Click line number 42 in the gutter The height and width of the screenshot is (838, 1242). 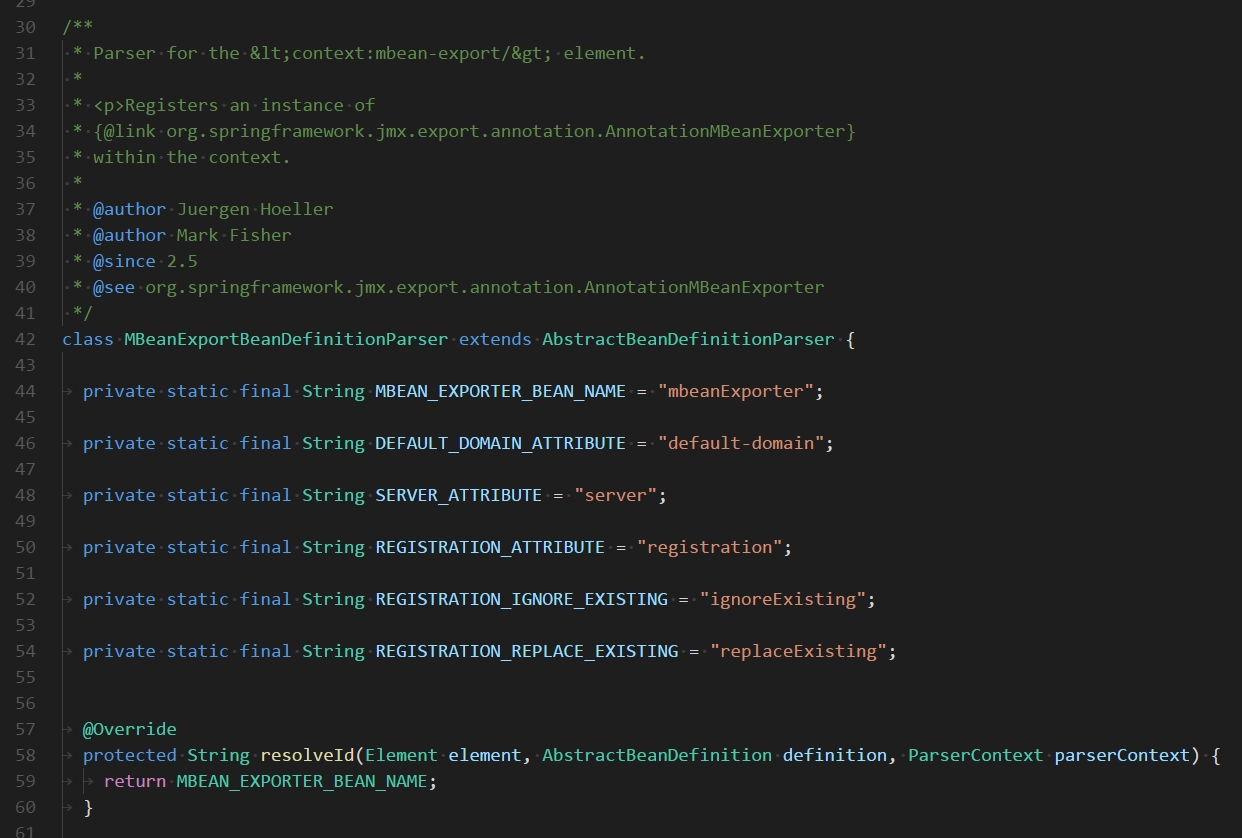(26, 339)
